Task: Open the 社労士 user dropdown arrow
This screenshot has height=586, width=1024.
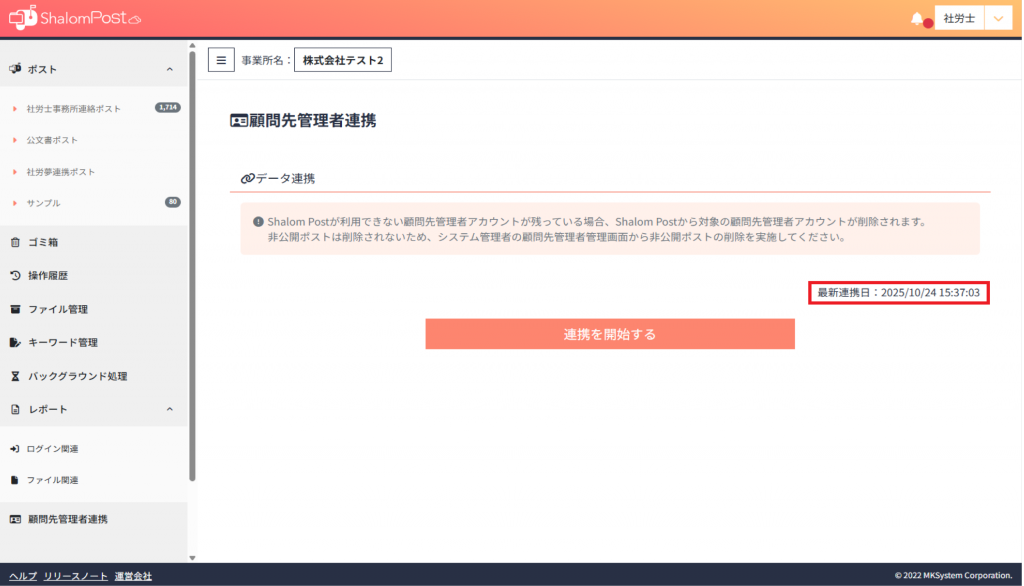Action: click(999, 19)
